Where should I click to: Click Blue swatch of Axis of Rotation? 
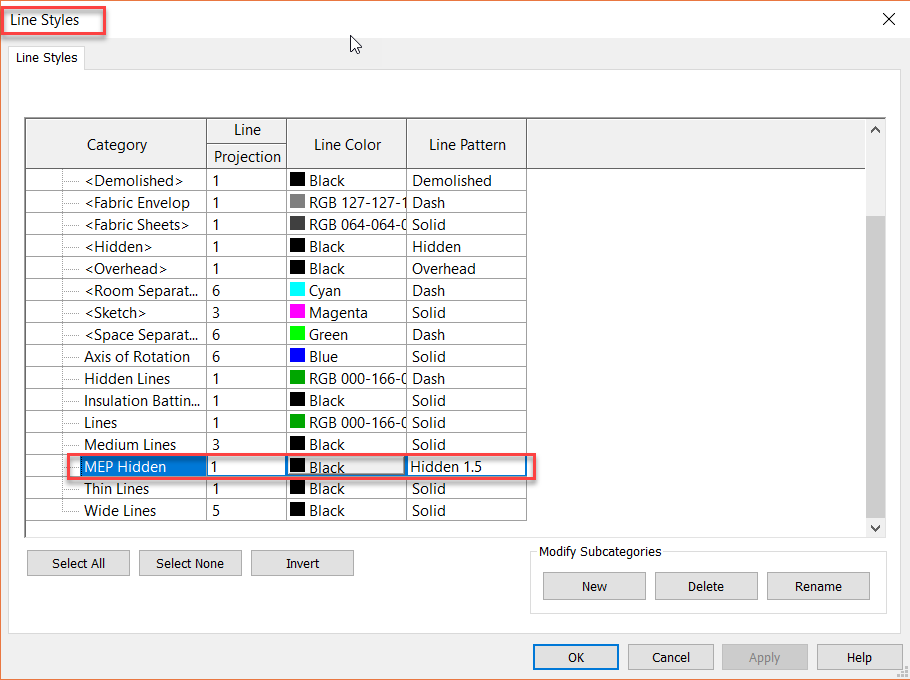tap(297, 356)
